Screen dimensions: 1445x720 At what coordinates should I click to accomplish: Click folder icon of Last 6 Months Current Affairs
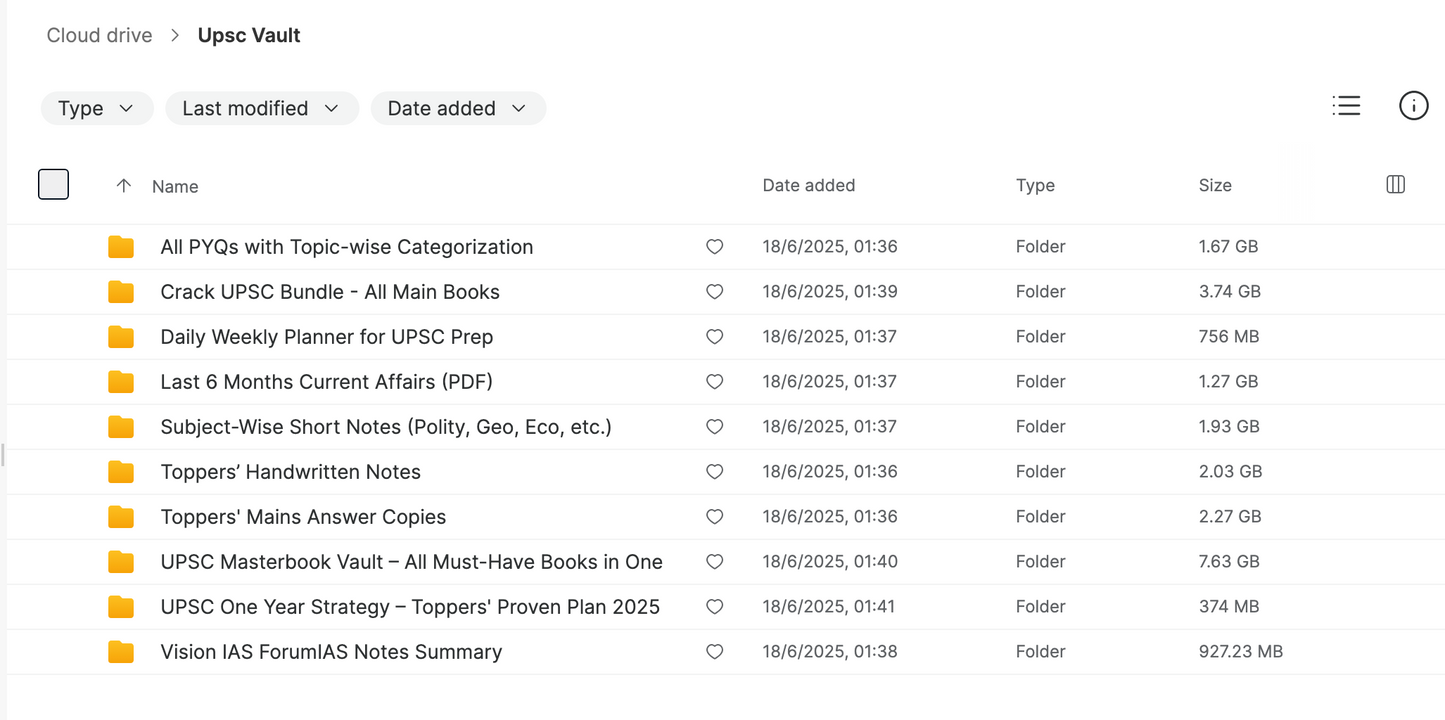pos(121,382)
